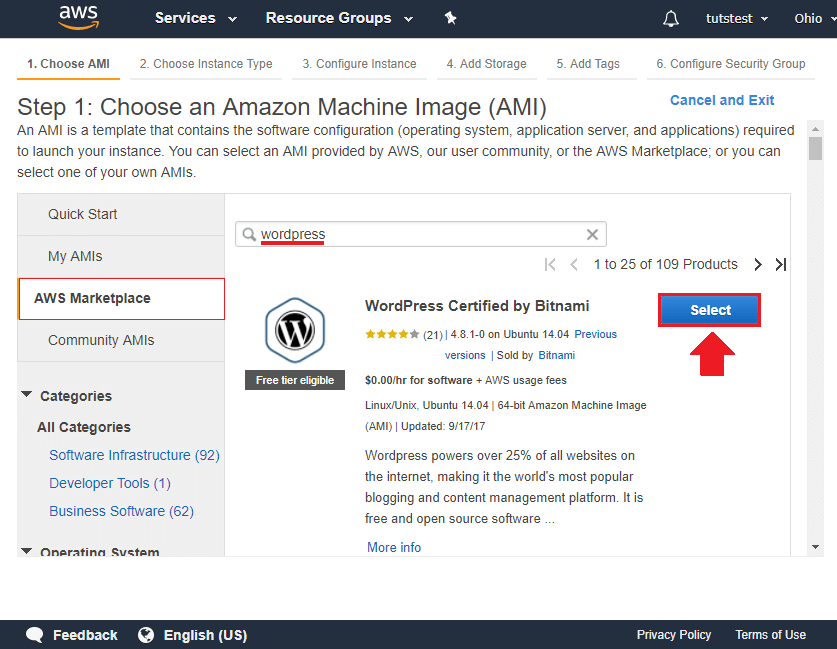Image resolution: width=837 pixels, height=649 pixels.
Task: Click the page scrollbar down arrow
Action: 815,547
